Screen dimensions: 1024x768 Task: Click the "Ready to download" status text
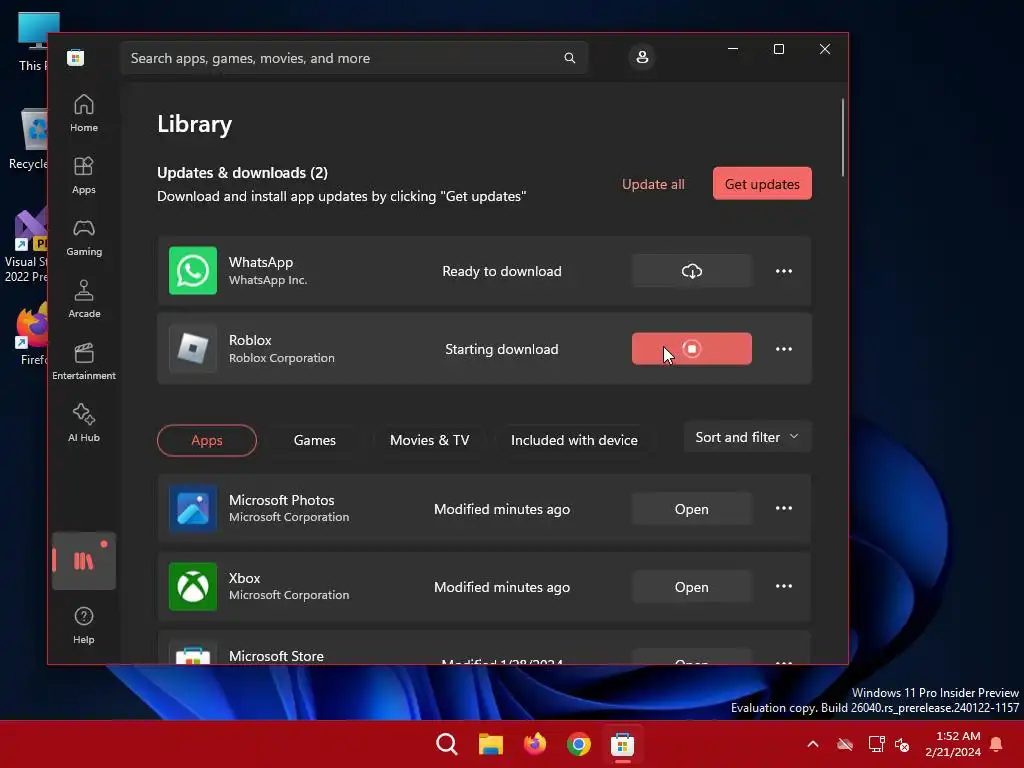502,271
